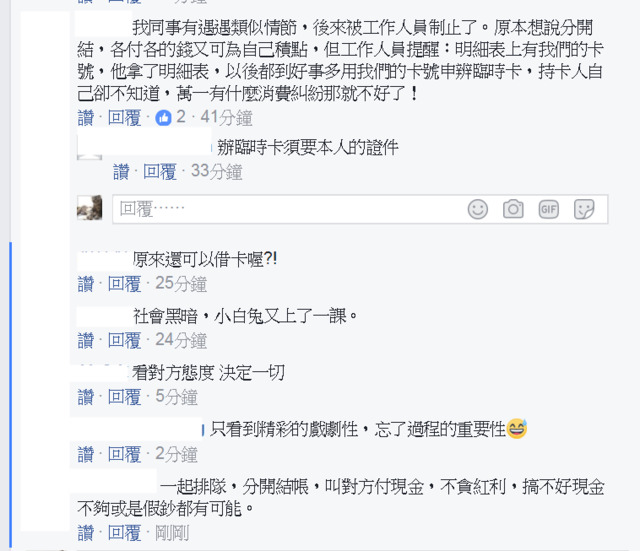Reply to the comment posted 41分鐘 ago

click(124, 118)
